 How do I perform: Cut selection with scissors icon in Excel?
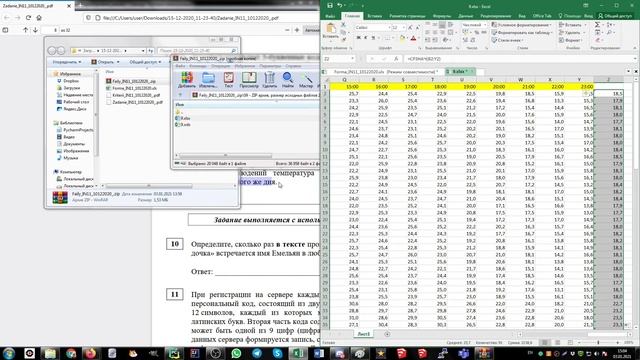[343, 25]
